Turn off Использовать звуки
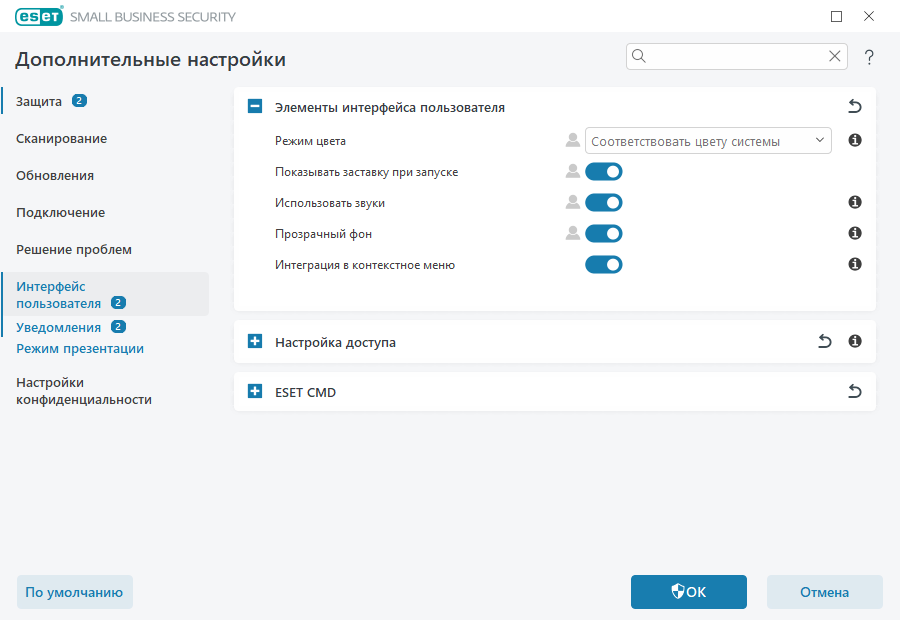The width and height of the screenshot is (900, 620). [x=604, y=202]
